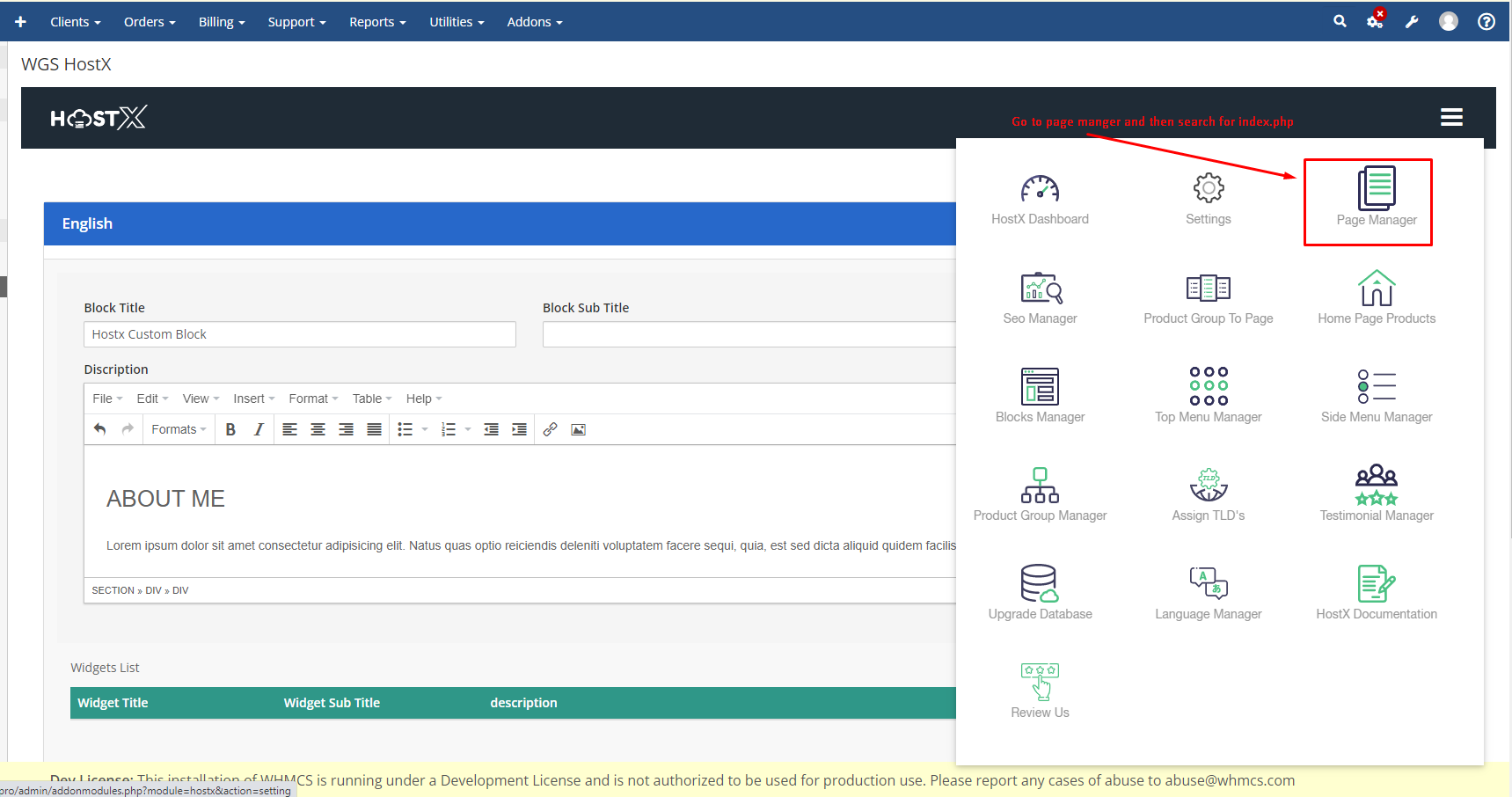Open the Reports dropdown menu
The height and width of the screenshot is (797, 1512).
[377, 22]
